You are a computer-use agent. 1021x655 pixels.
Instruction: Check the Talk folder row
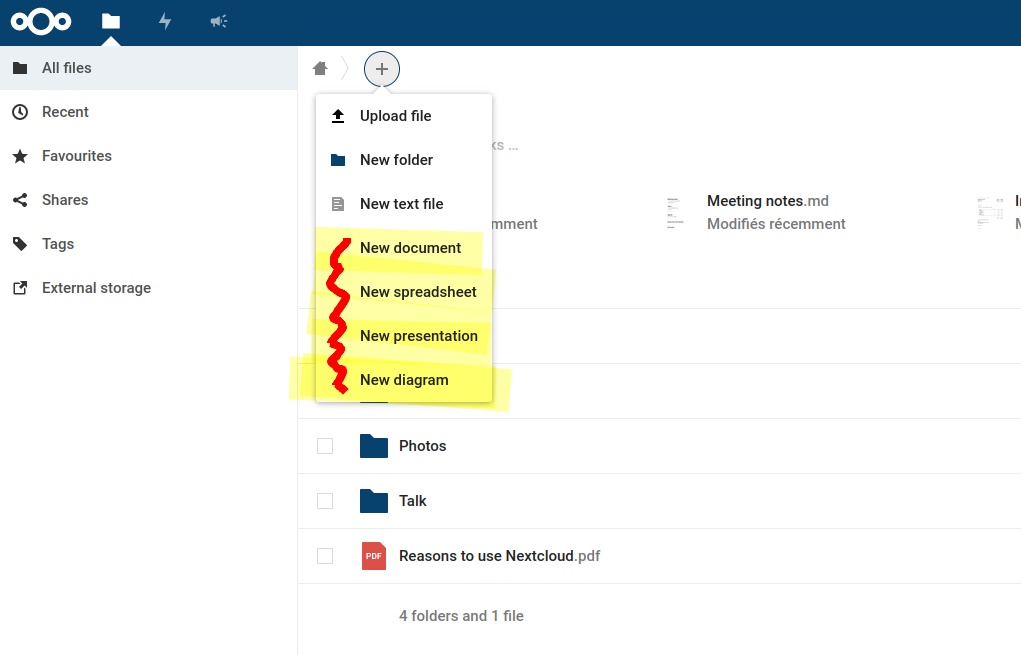[x=324, y=501]
